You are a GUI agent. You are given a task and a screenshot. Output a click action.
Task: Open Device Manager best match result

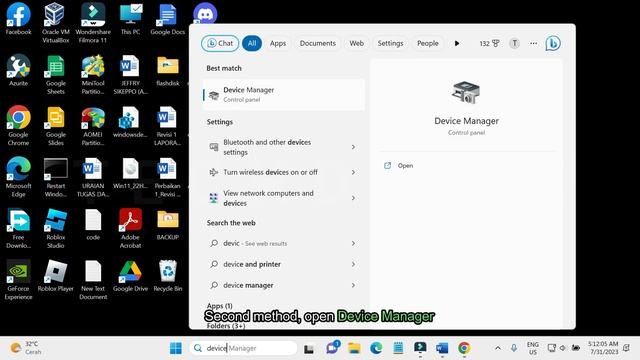click(283, 94)
